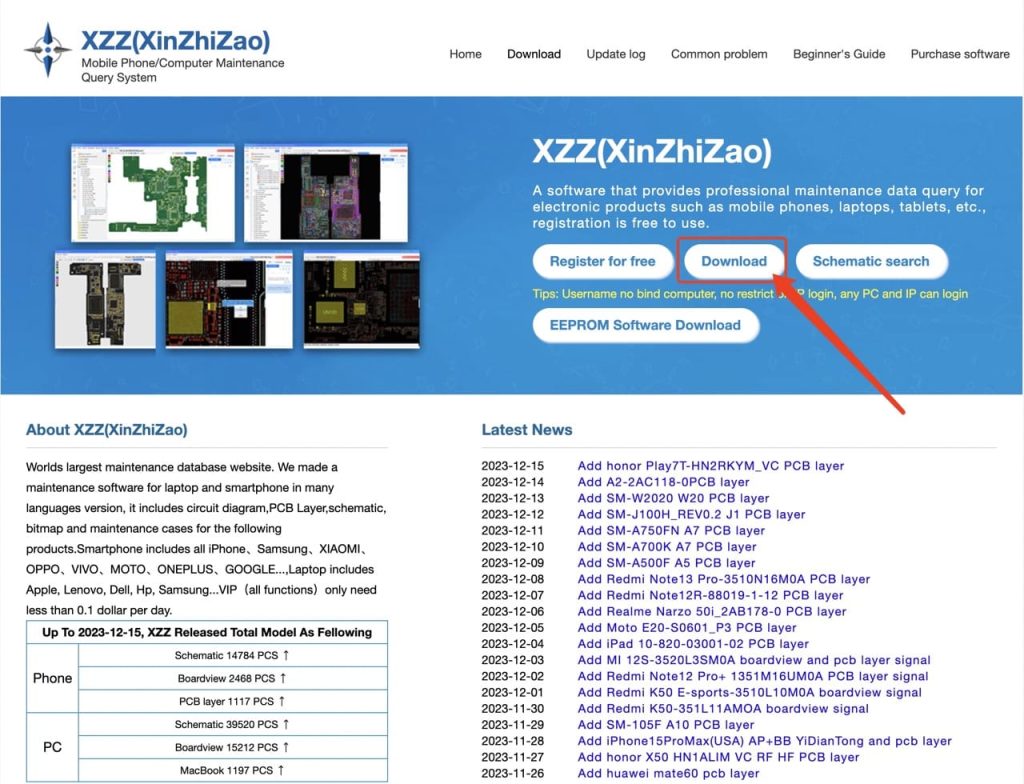
Task: Open the Purchase software page
Action: point(959,54)
